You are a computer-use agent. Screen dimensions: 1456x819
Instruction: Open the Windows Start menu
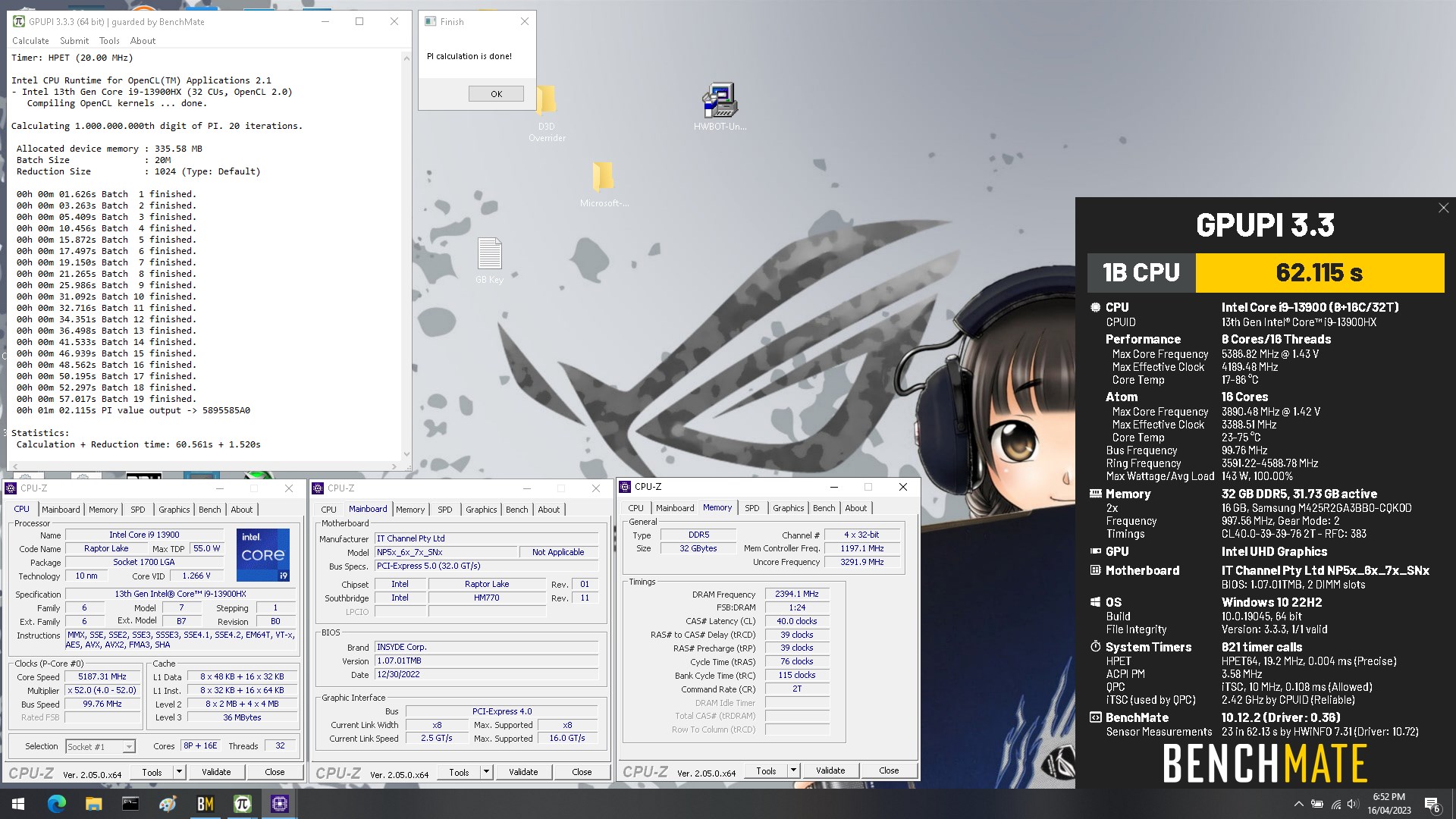pos(18,804)
